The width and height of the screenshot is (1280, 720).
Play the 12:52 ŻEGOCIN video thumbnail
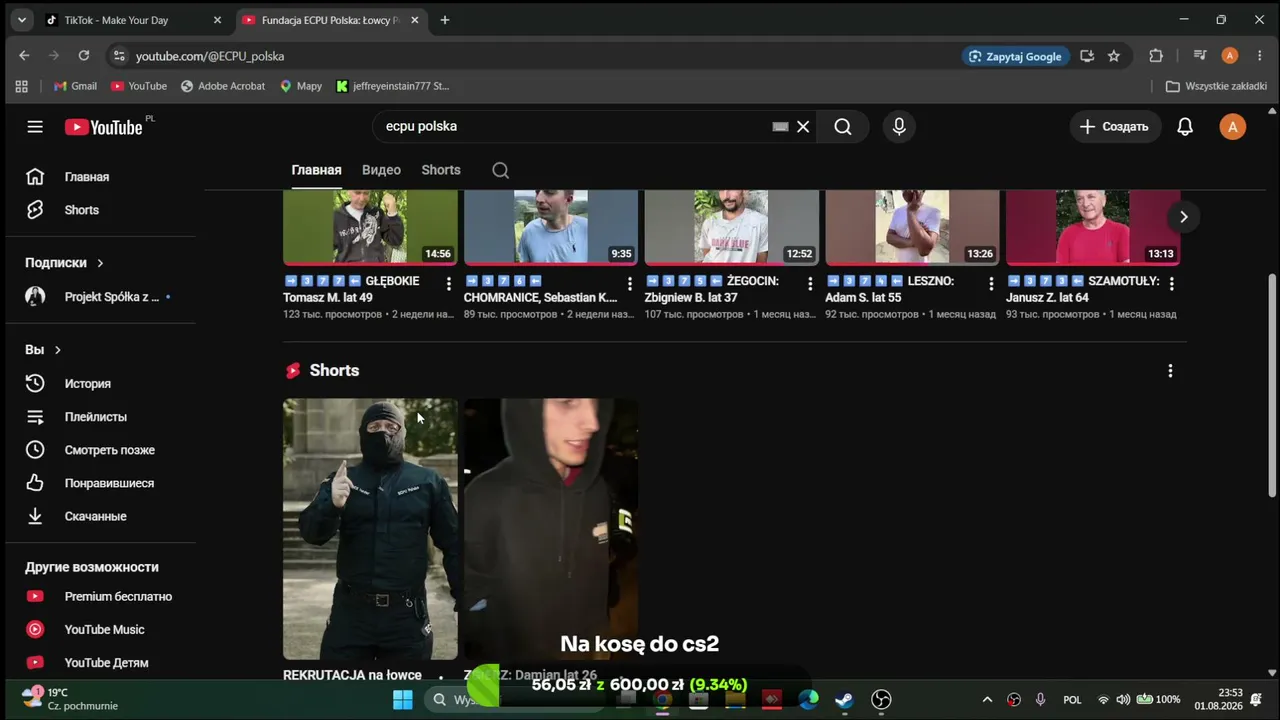(x=731, y=227)
